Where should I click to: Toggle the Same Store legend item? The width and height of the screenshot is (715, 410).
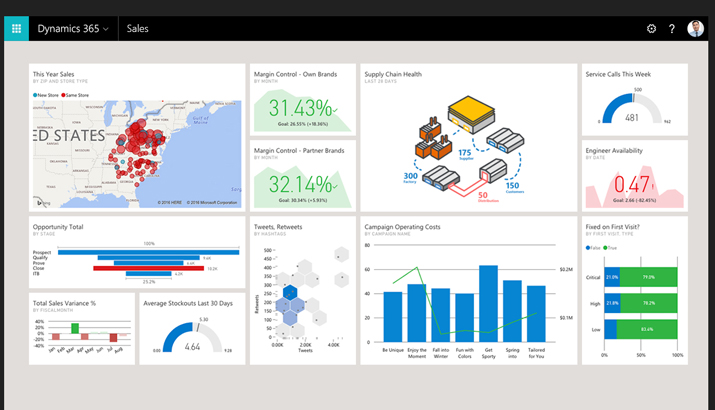click(x=75, y=95)
